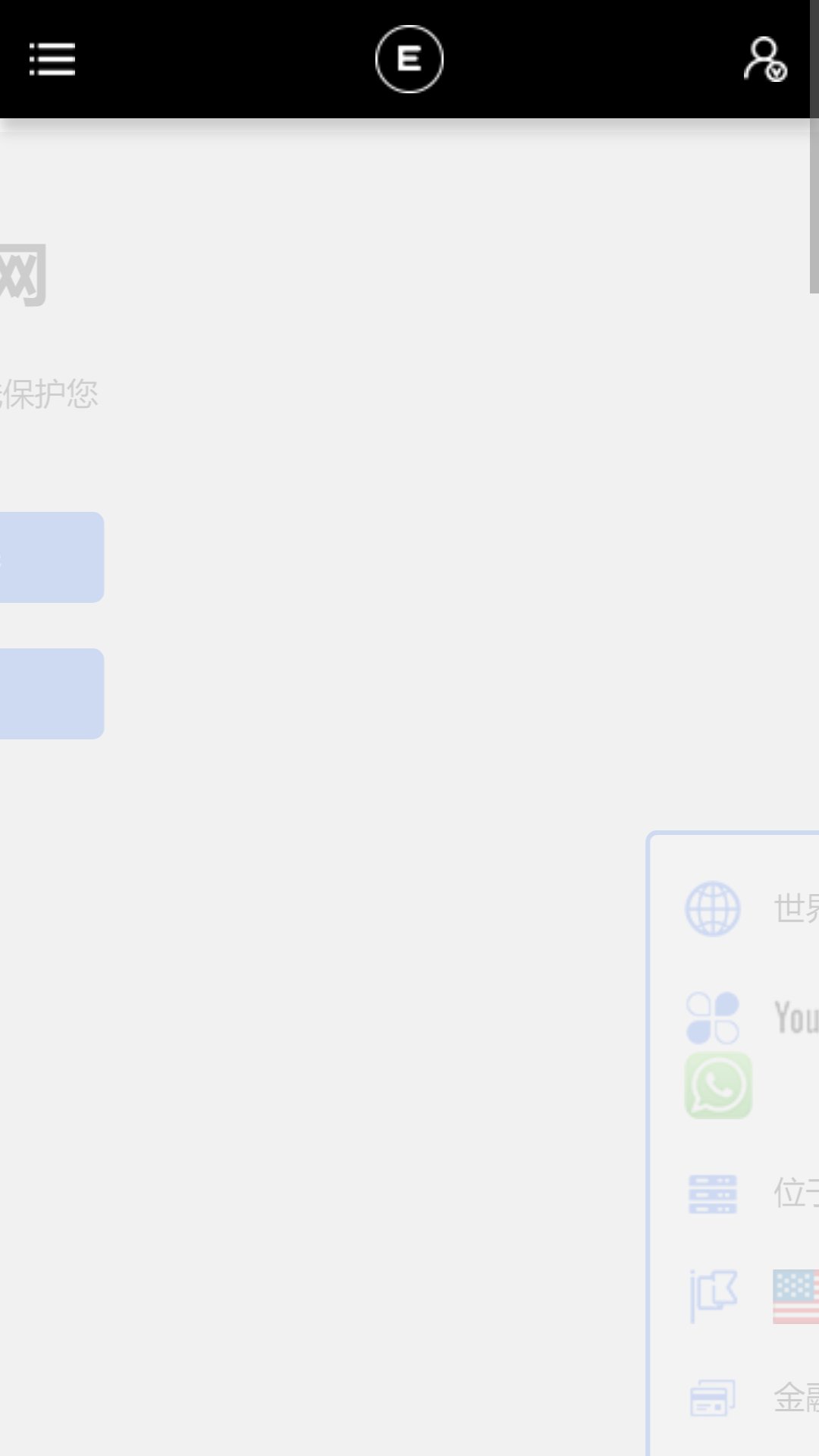
Task: Click the 金融 text beside card icon
Action: 796,1398
